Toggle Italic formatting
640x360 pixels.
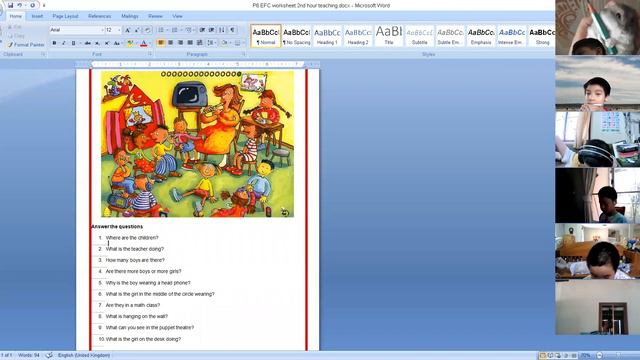coord(64,43)
